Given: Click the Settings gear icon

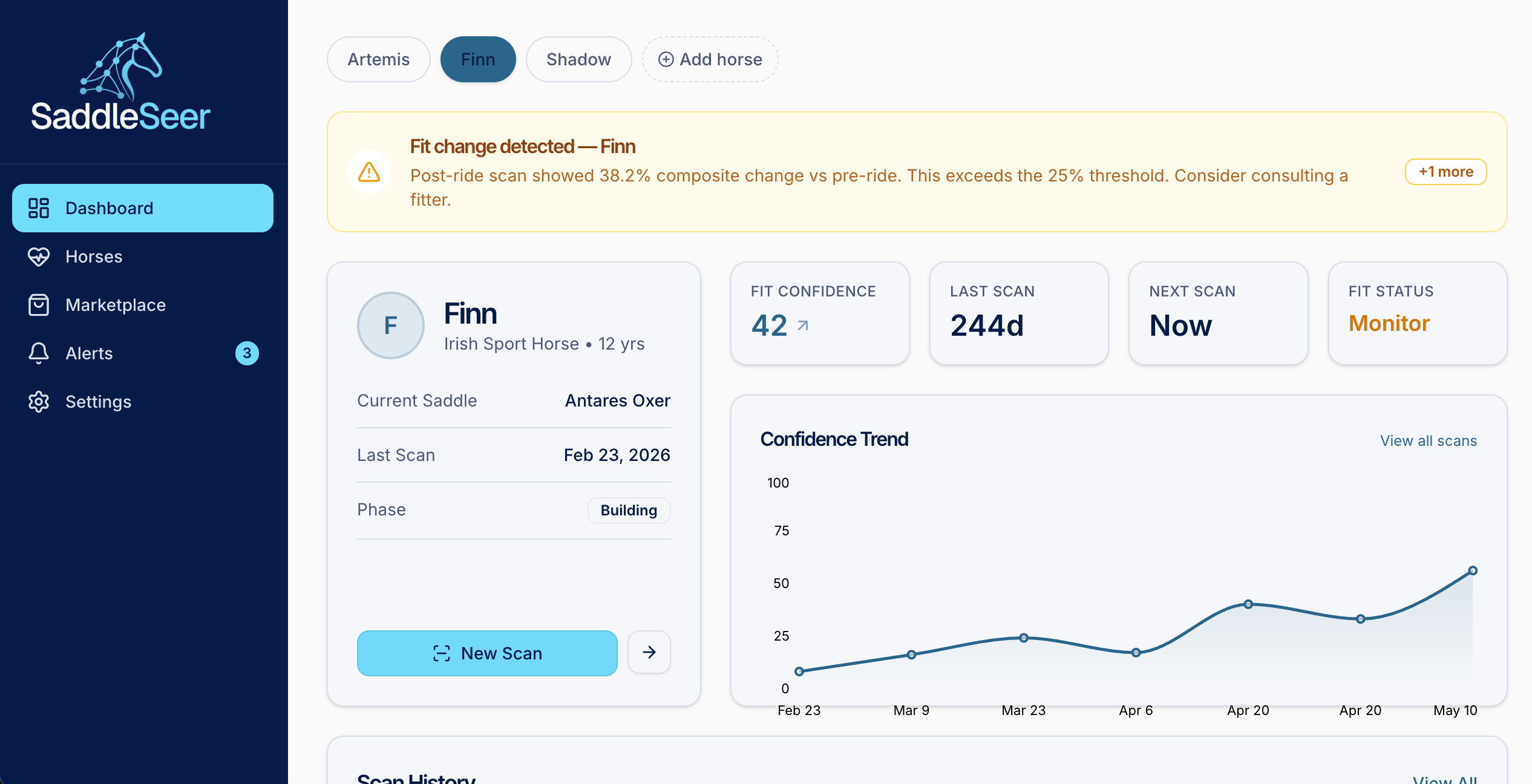Looking at the screenshot, I should point(39,402).
